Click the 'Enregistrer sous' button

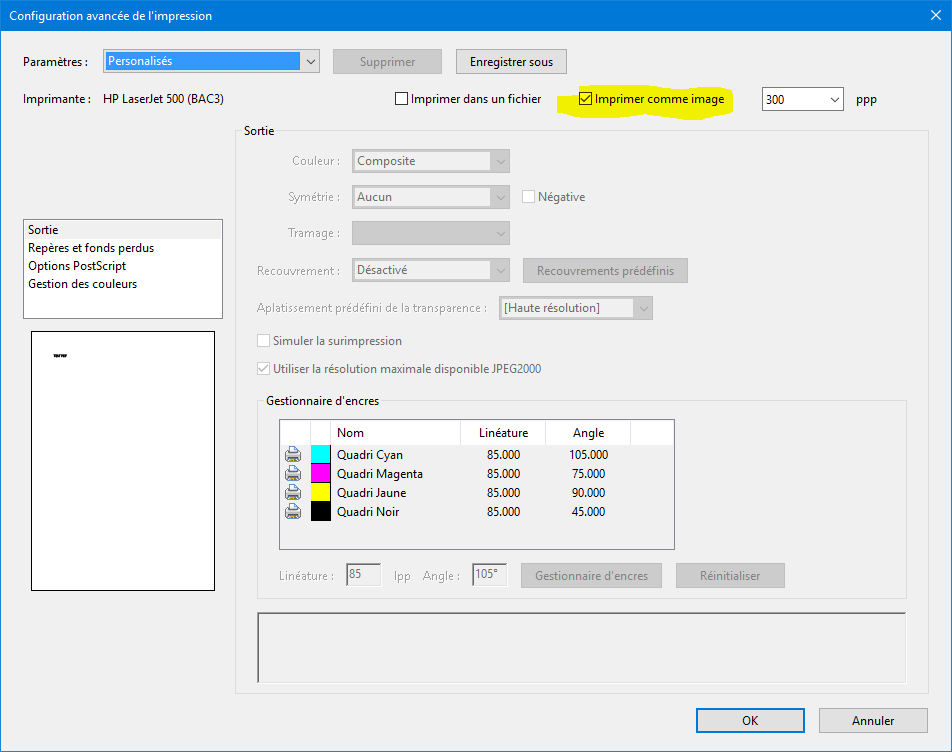click(511, 62)
